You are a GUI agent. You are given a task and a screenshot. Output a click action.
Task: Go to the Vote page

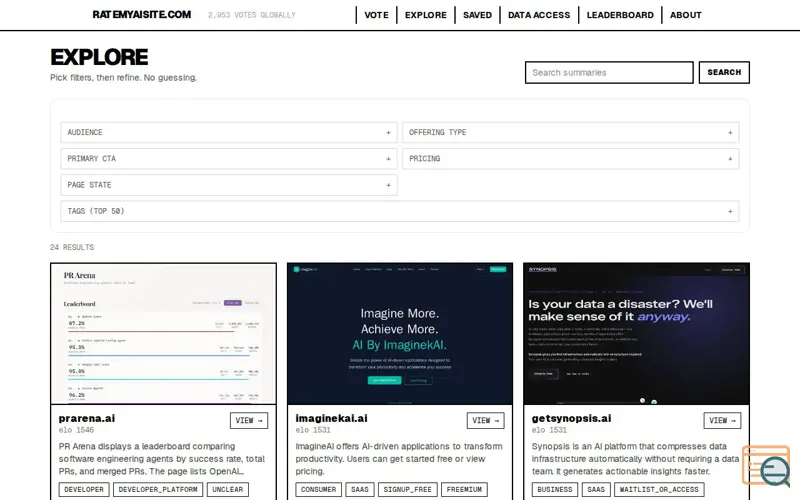coord(376,15)
